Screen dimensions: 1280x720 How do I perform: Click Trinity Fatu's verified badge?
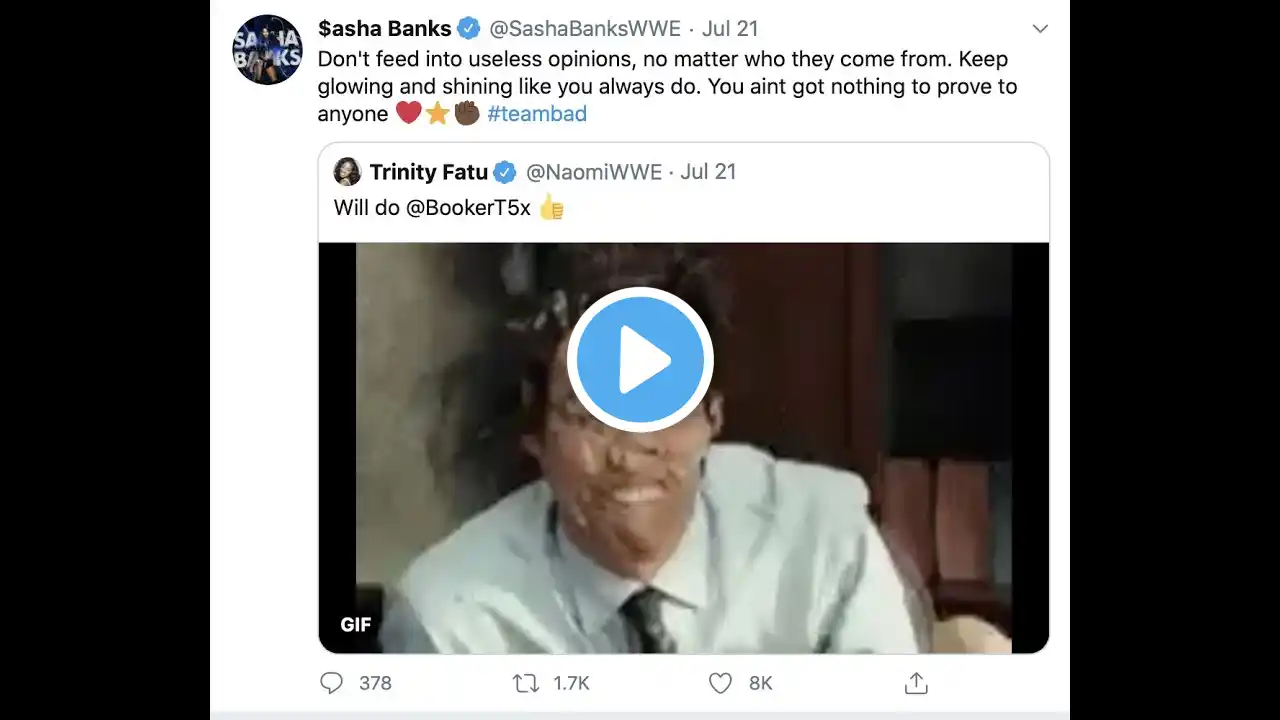505,173
